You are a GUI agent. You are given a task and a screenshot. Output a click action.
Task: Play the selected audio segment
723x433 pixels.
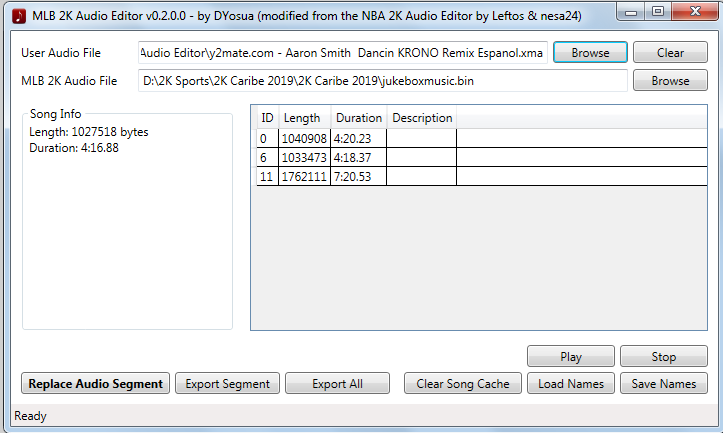pyautogui.click(x=571, y=356)
